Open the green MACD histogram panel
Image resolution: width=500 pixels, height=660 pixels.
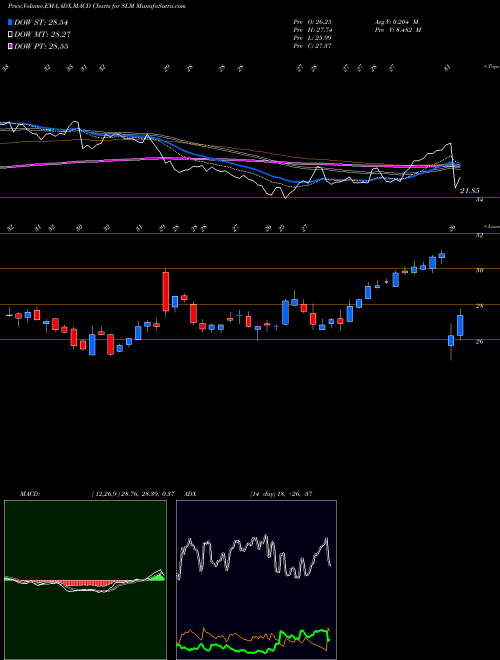pyautogui.click(x=85, y=580)
